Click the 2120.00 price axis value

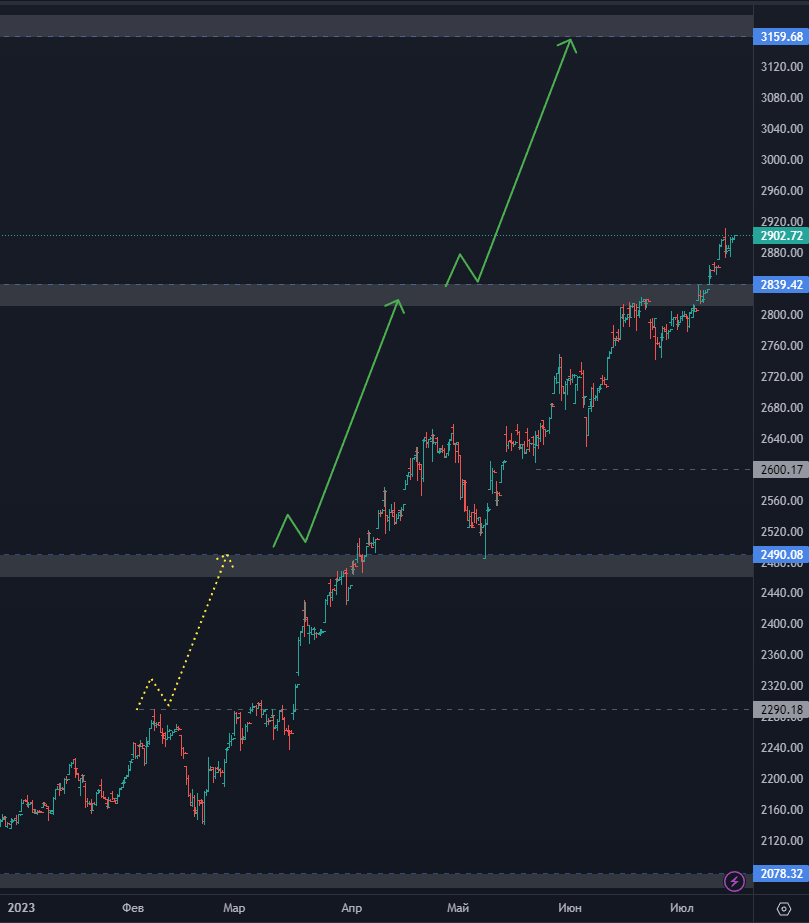(x=781, y=841)
